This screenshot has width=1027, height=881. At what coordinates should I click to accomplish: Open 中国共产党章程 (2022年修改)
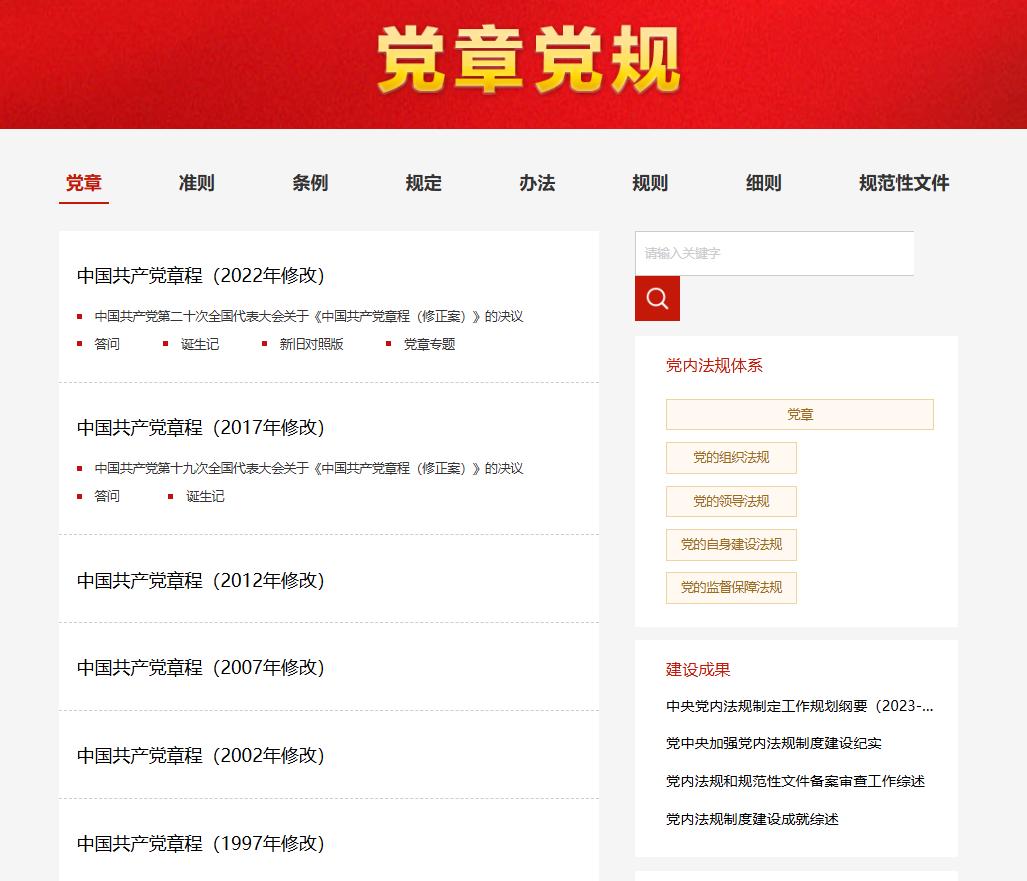(200, 276)
